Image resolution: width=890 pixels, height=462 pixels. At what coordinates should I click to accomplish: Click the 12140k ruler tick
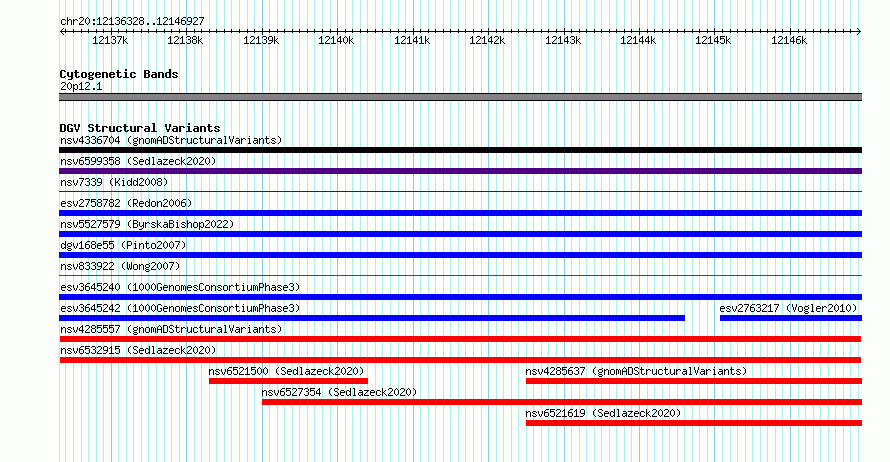coord(336,40)
